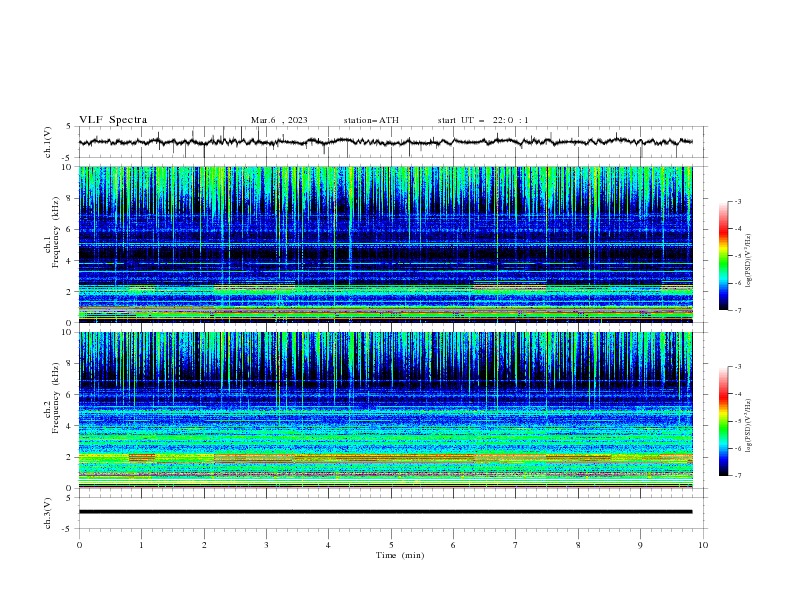792x612 pixels.
Task: Click the "station=ATH" label
Action: (371, 120)
